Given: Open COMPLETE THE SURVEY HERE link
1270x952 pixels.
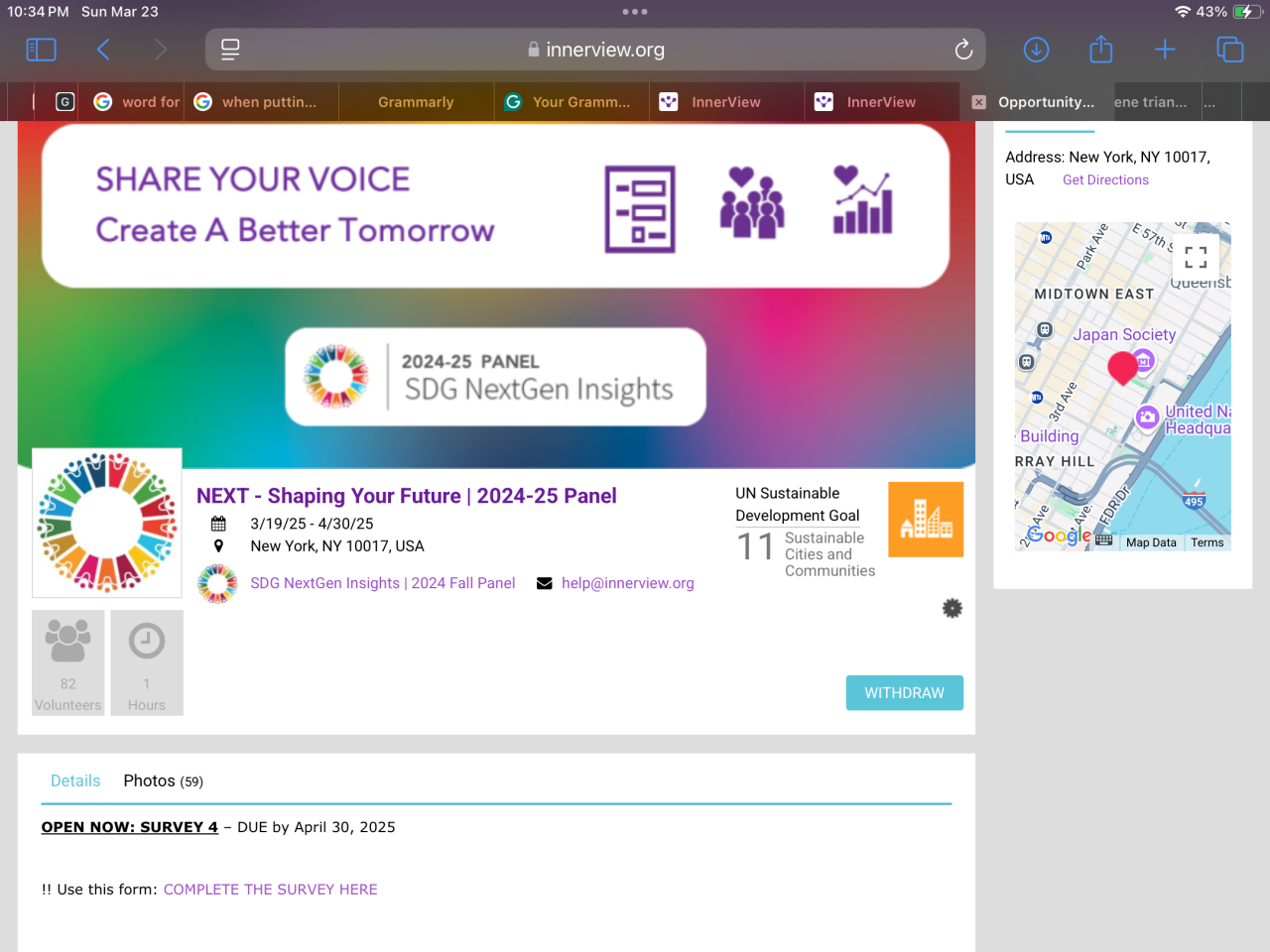Looking at the screenshot, I should pos(270,890).
